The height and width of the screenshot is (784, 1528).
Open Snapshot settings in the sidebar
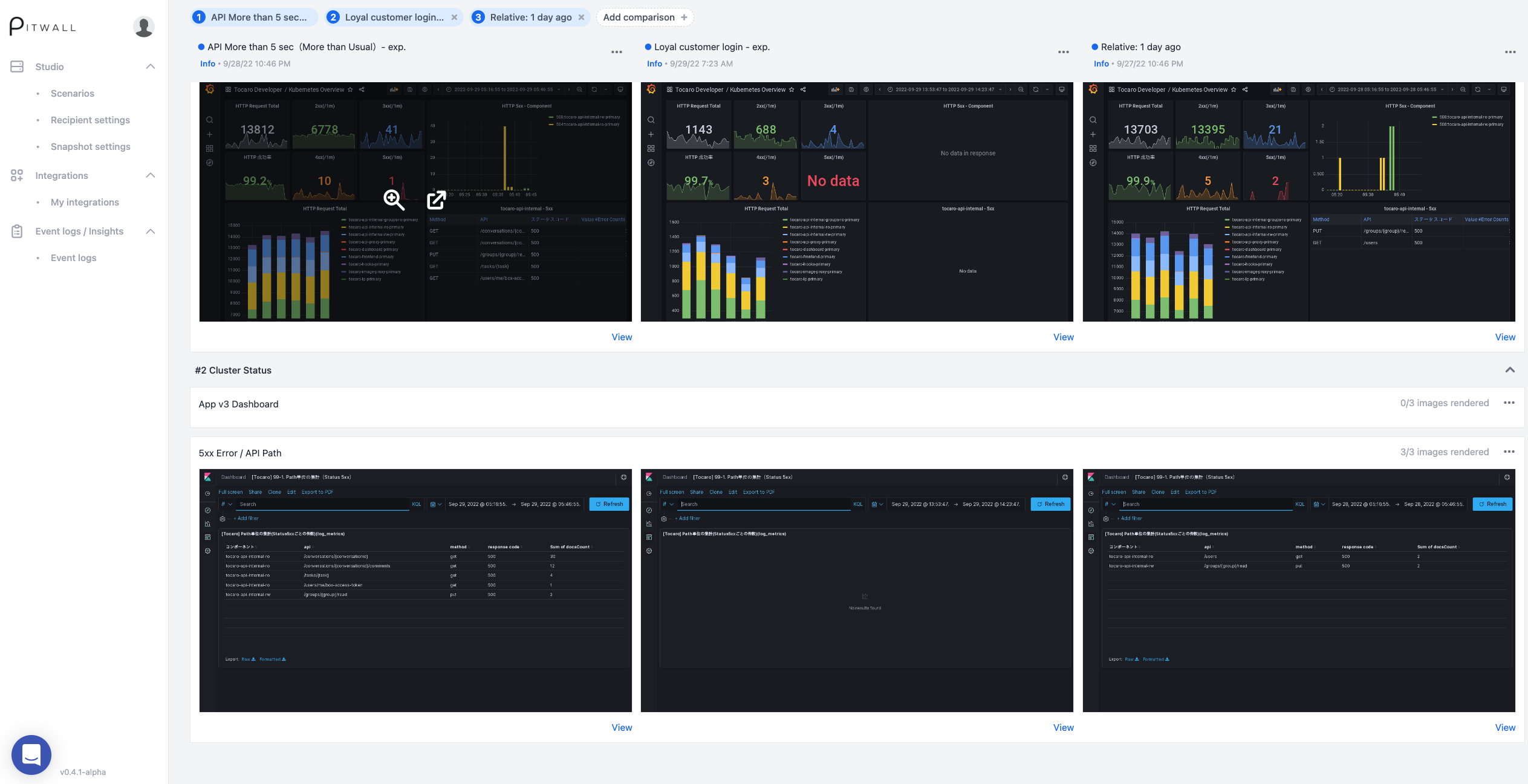90,146
